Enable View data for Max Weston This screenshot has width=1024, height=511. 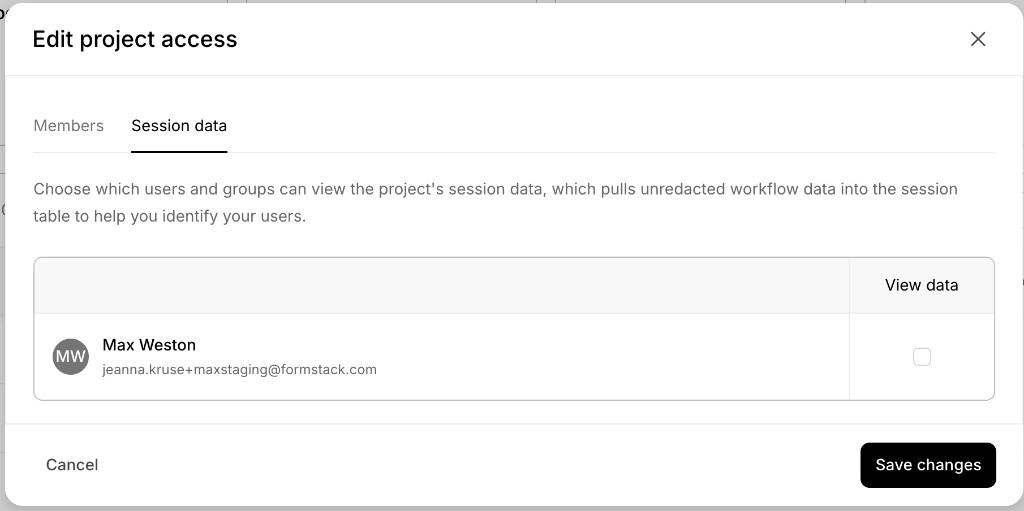click(921, 357)
